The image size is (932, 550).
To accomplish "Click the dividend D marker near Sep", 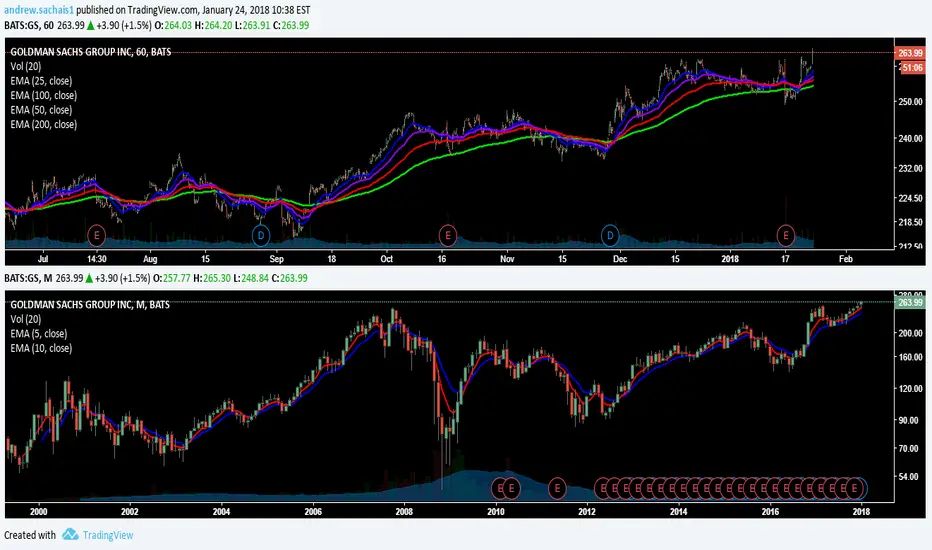I will tap(260, 235).
